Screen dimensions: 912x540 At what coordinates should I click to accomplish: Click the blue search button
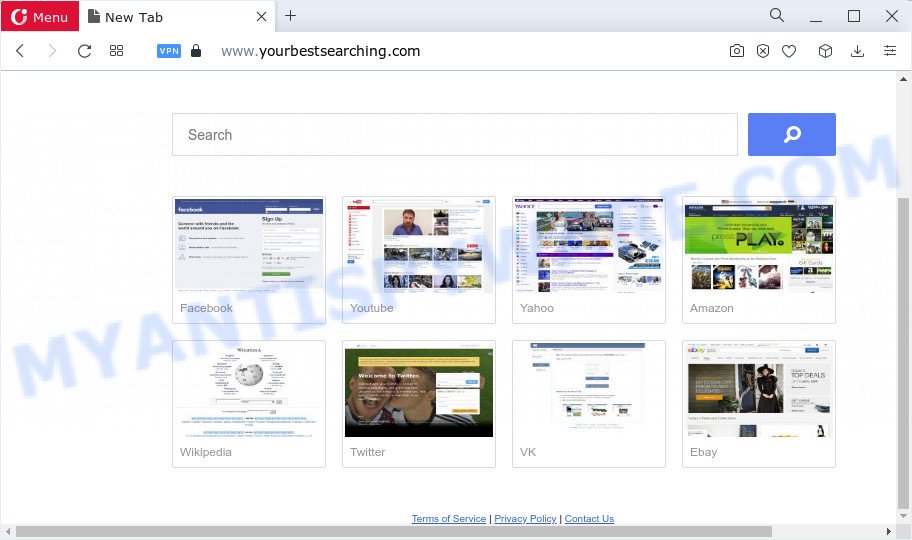pyautogui.click(x=792, y=134)
